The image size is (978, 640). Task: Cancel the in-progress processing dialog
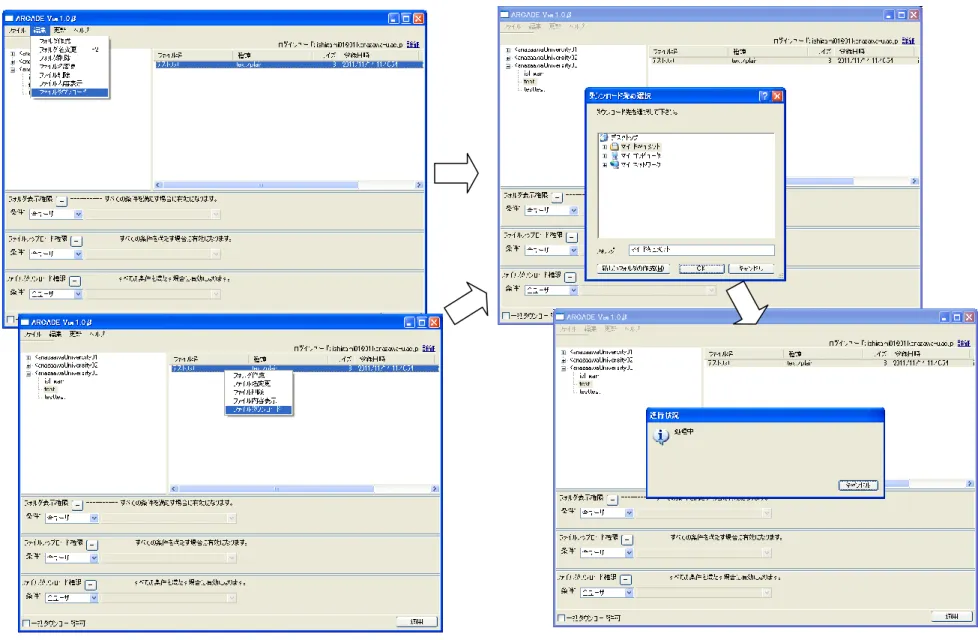(x=858, y=485)
